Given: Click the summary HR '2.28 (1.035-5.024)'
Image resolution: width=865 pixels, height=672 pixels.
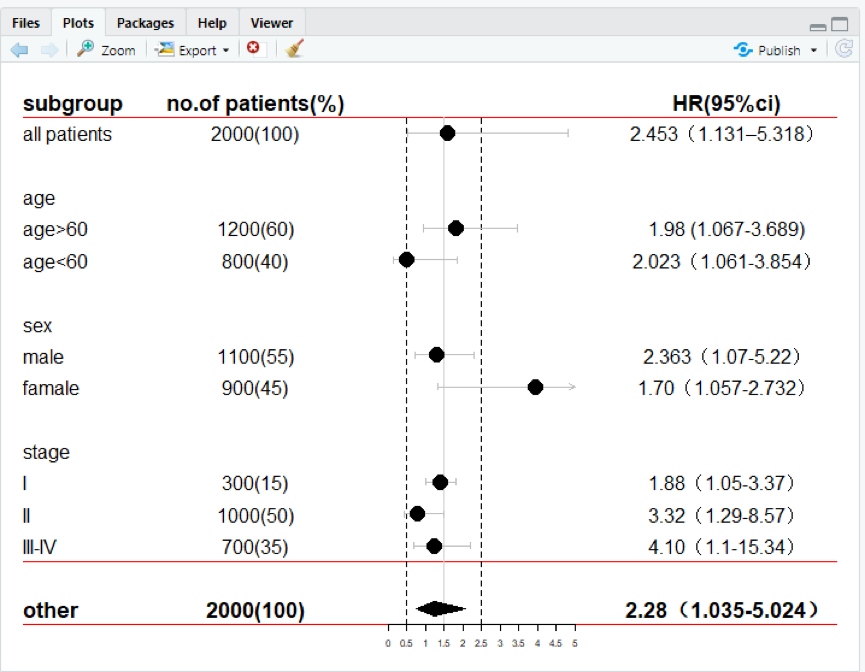Looking at the screenshot, I should tap(722, 610).
